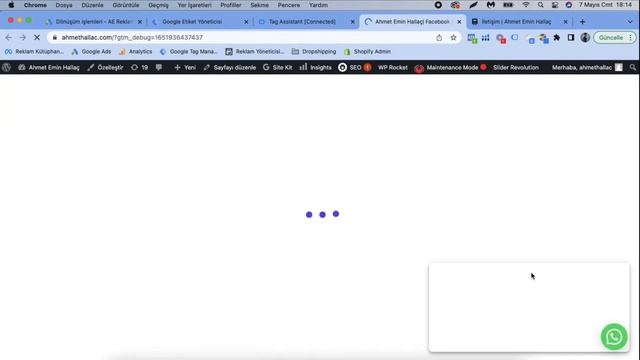Image resolution: width=640 pixels, height=360 pixels.
Task: Open the 19 pending updates
Action: pyautogui.click(x=140, y=68)
